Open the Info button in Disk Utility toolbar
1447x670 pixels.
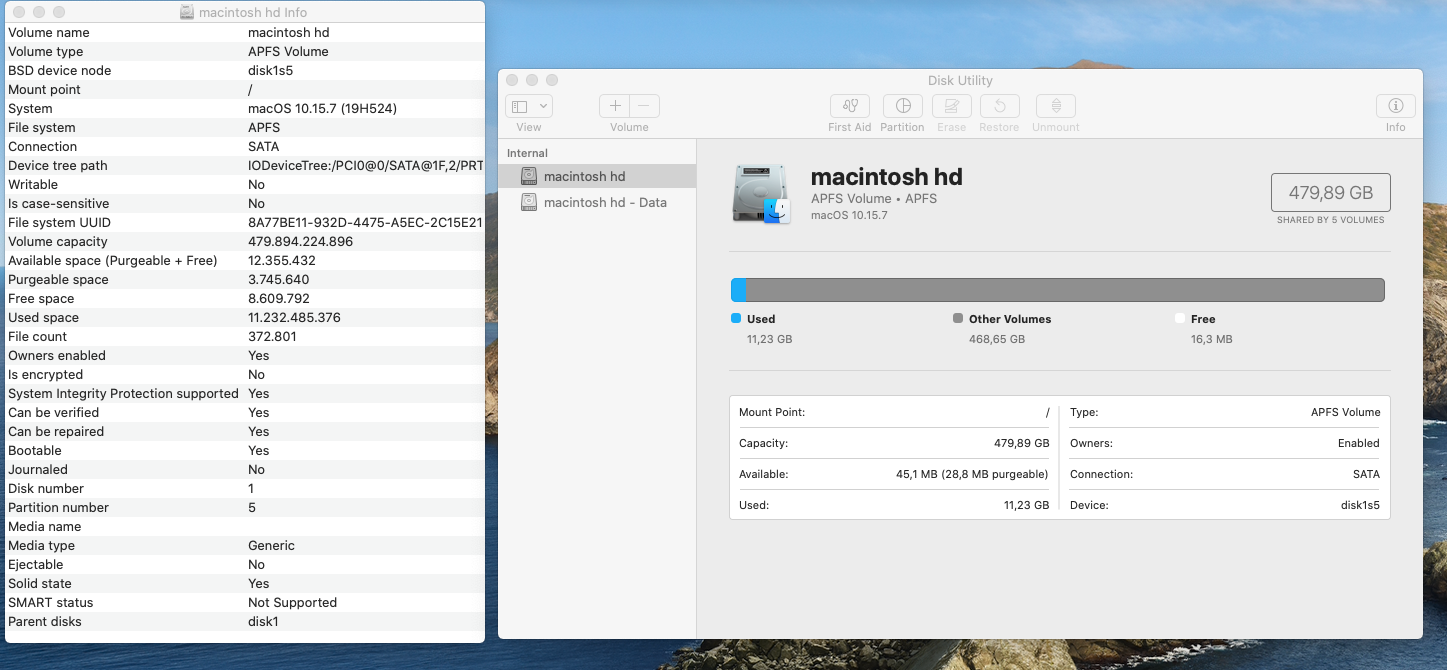pyautogui.click(x=1396, y=106)
